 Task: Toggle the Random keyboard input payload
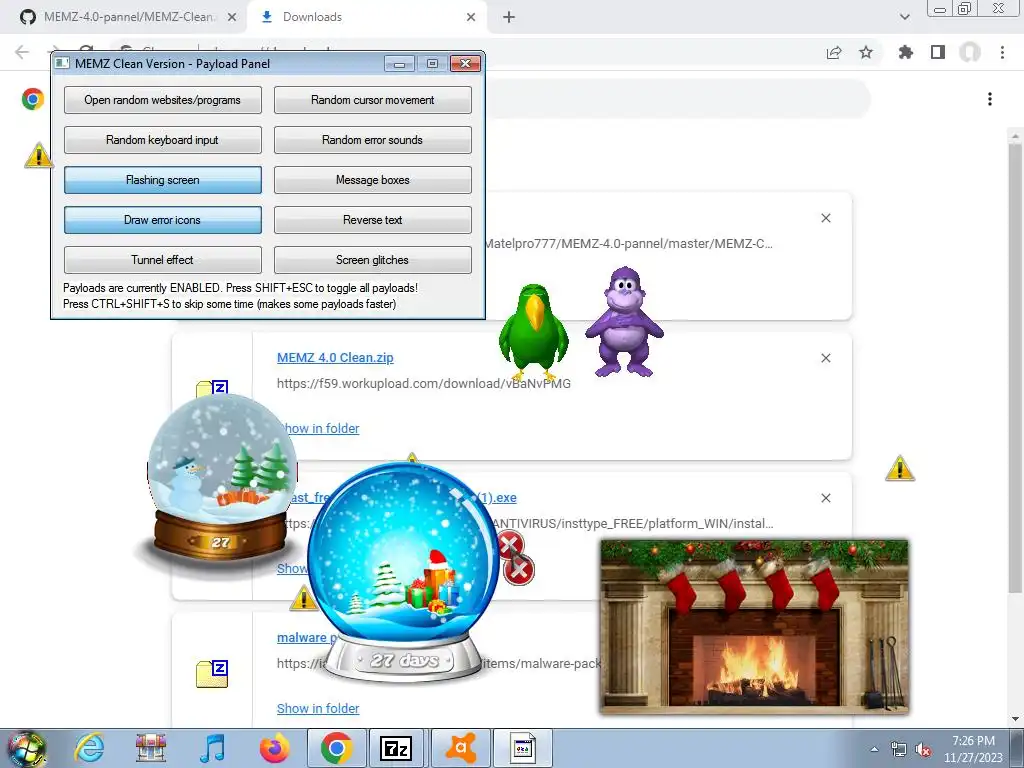pos(163,140)
